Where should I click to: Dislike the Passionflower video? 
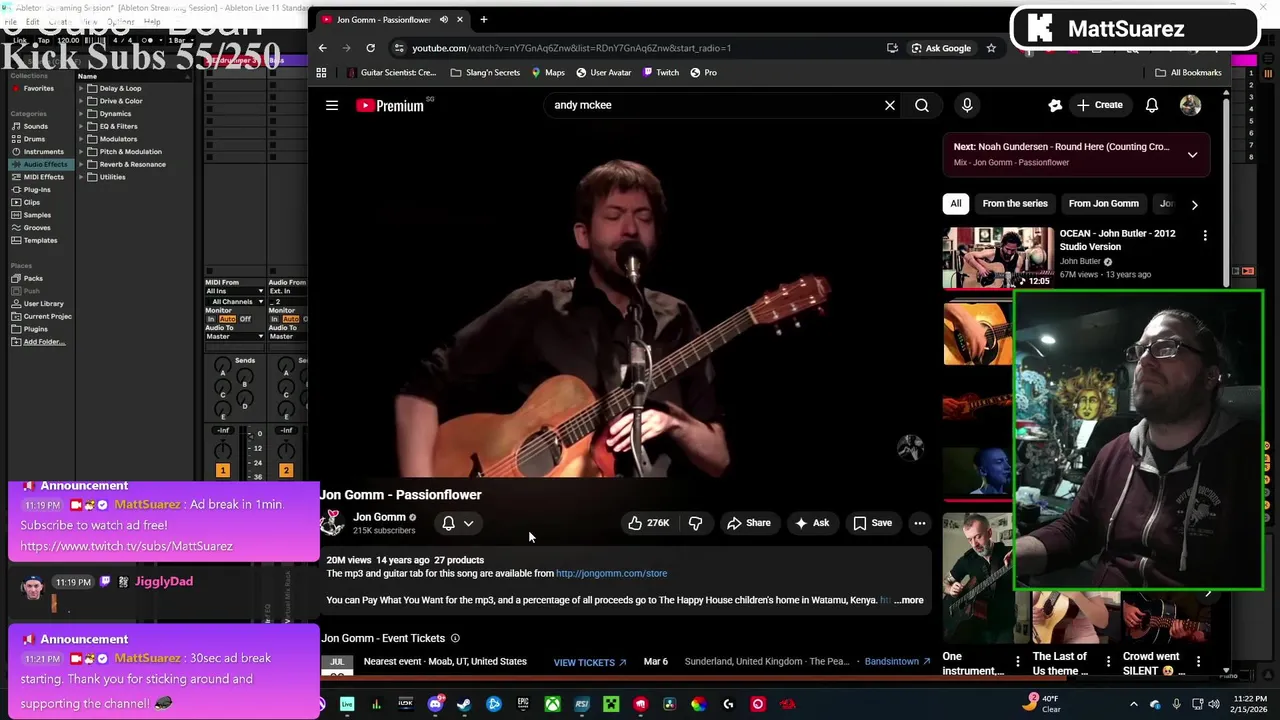[x=696, y=523]
